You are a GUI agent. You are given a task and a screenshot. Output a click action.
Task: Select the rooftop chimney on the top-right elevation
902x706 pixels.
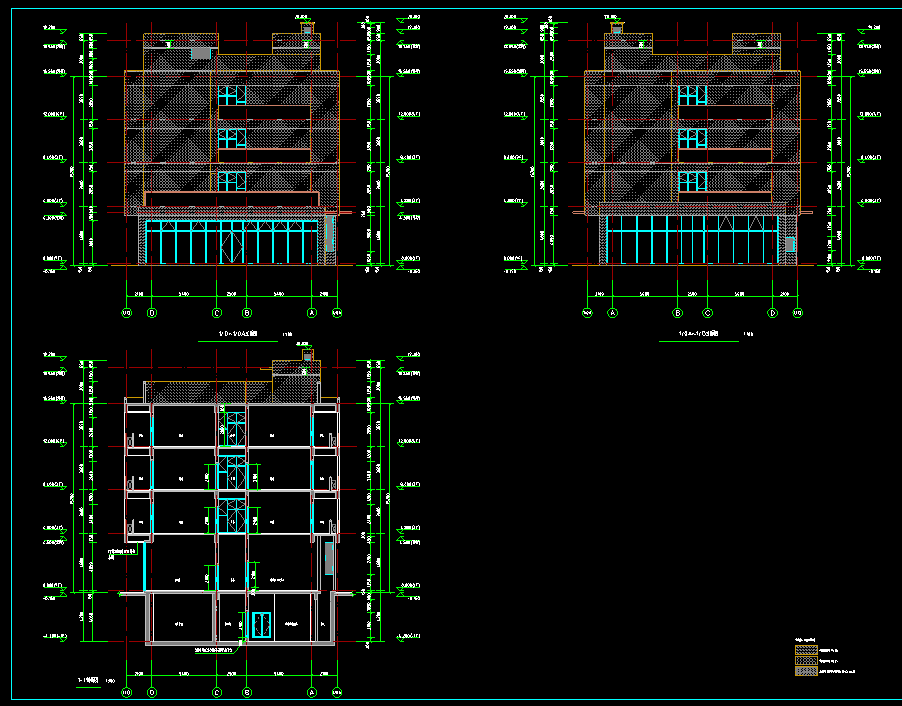[x=617, y=26]
